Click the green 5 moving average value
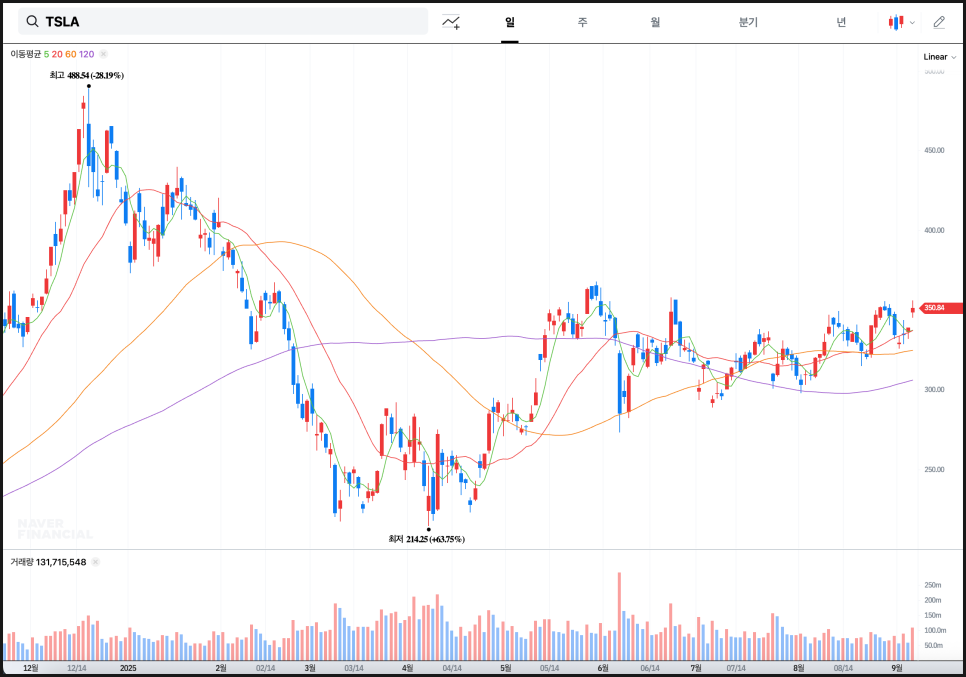 point(46,54)
